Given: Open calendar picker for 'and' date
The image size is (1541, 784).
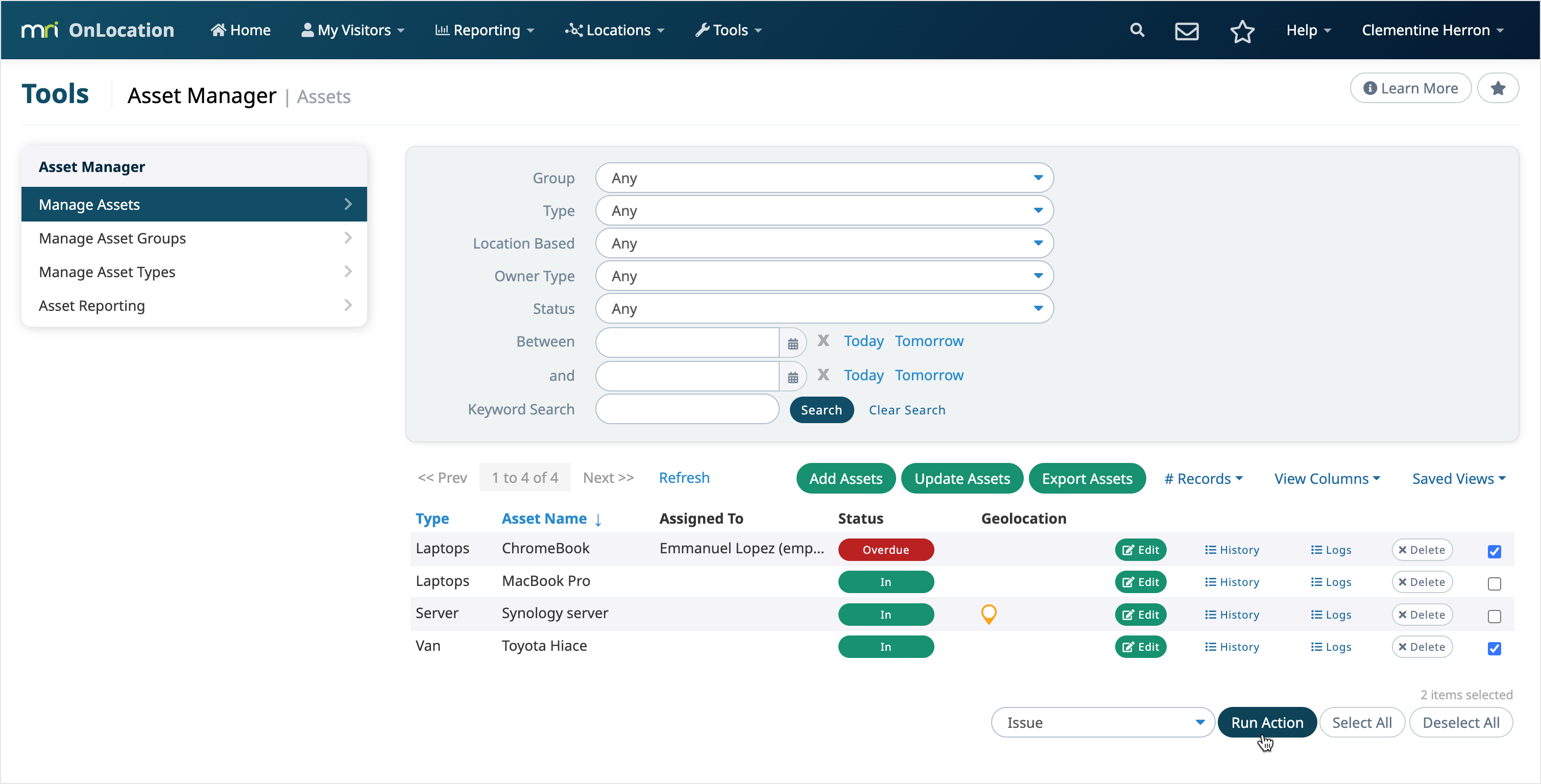Looking at the screenshot, I should (792, 377).
